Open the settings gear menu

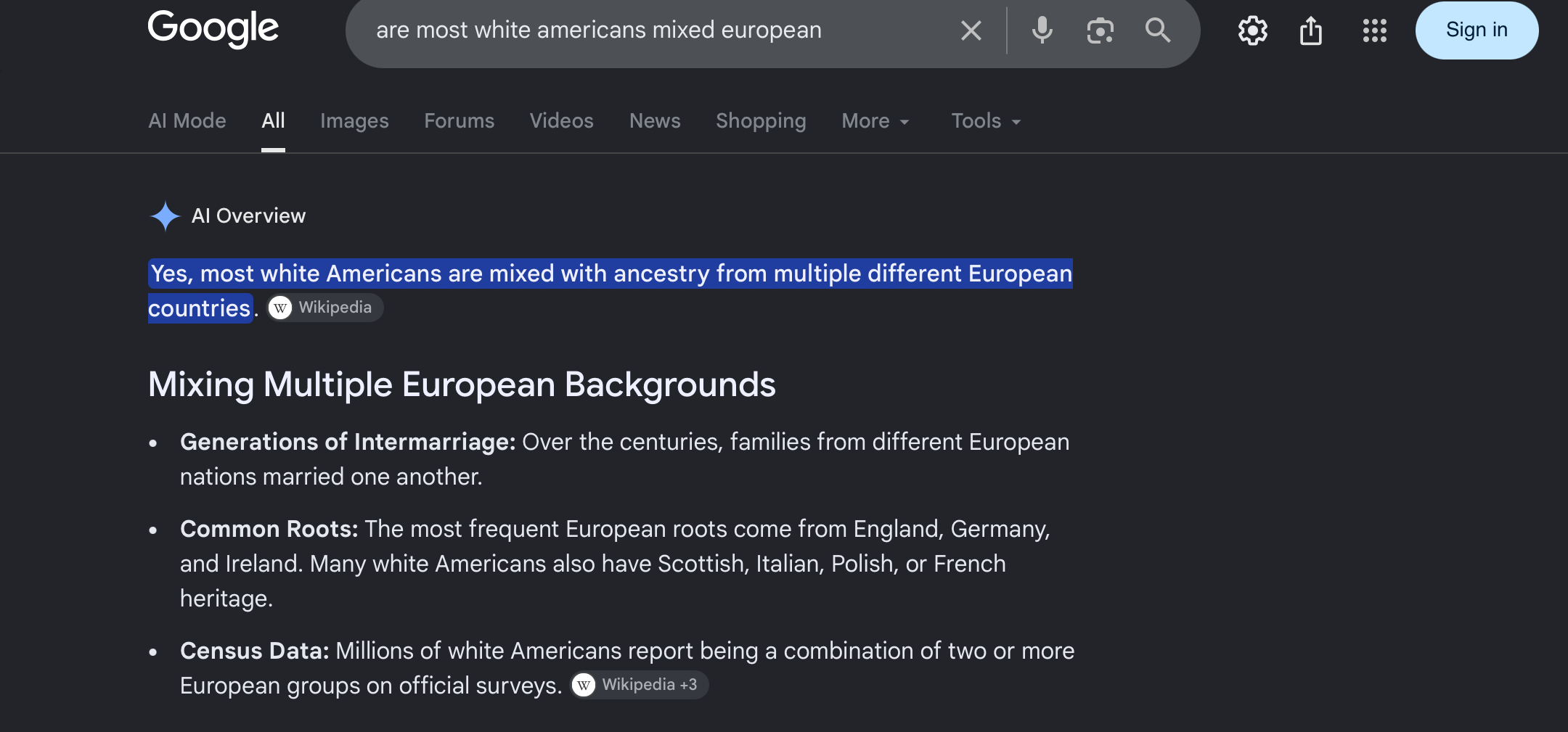1252,30
